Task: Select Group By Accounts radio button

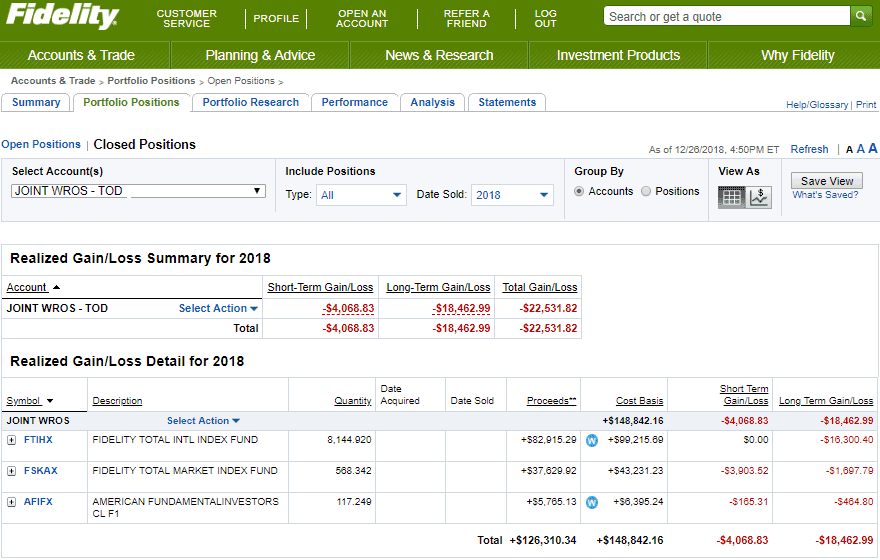Action: [579, 191]
